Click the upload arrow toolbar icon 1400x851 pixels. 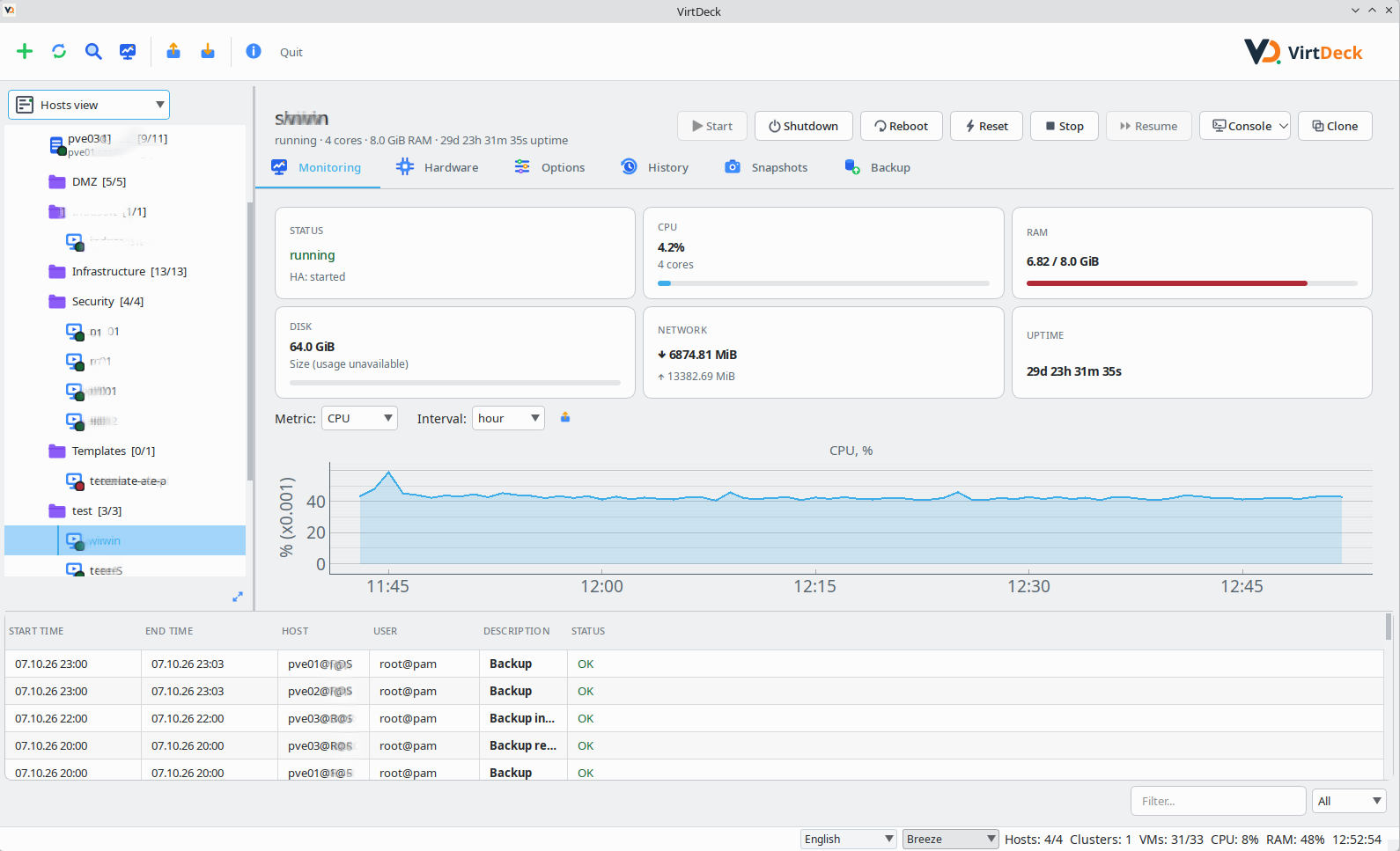[173, 51]
